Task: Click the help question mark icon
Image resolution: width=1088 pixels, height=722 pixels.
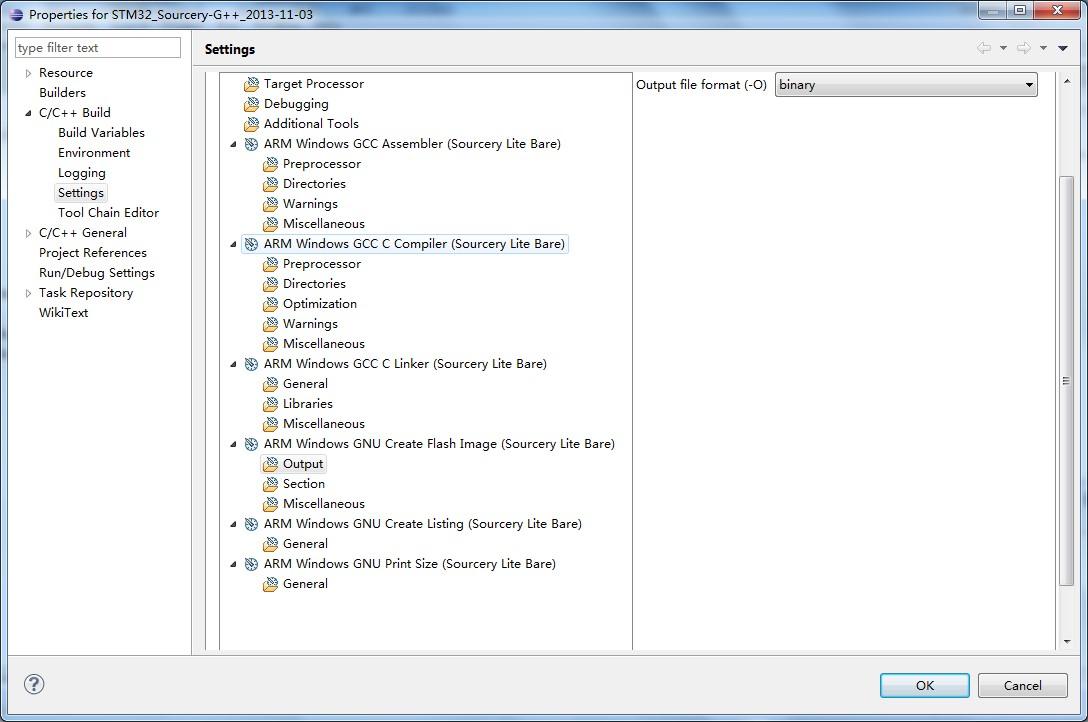Action: point(33,684)
